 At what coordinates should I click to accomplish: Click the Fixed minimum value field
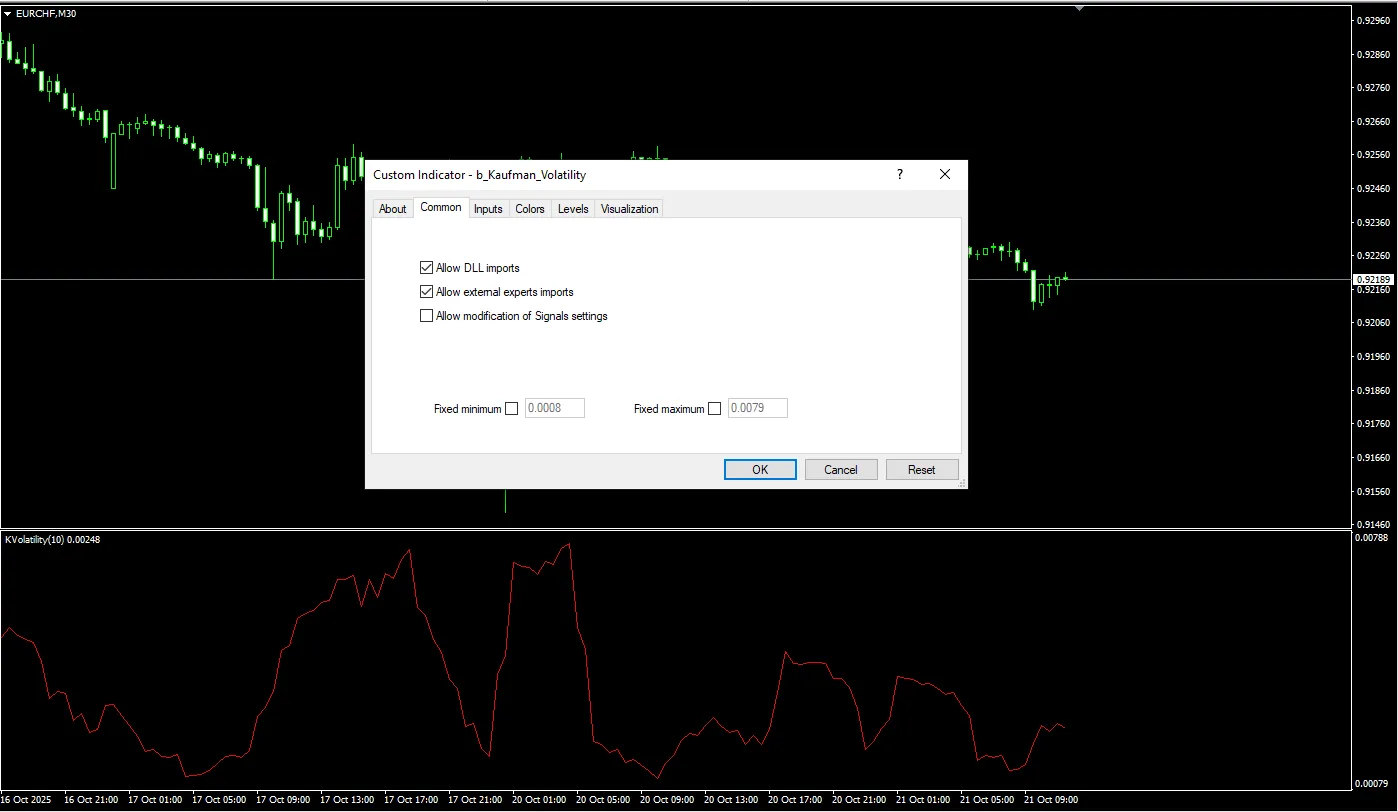[554, 408]
